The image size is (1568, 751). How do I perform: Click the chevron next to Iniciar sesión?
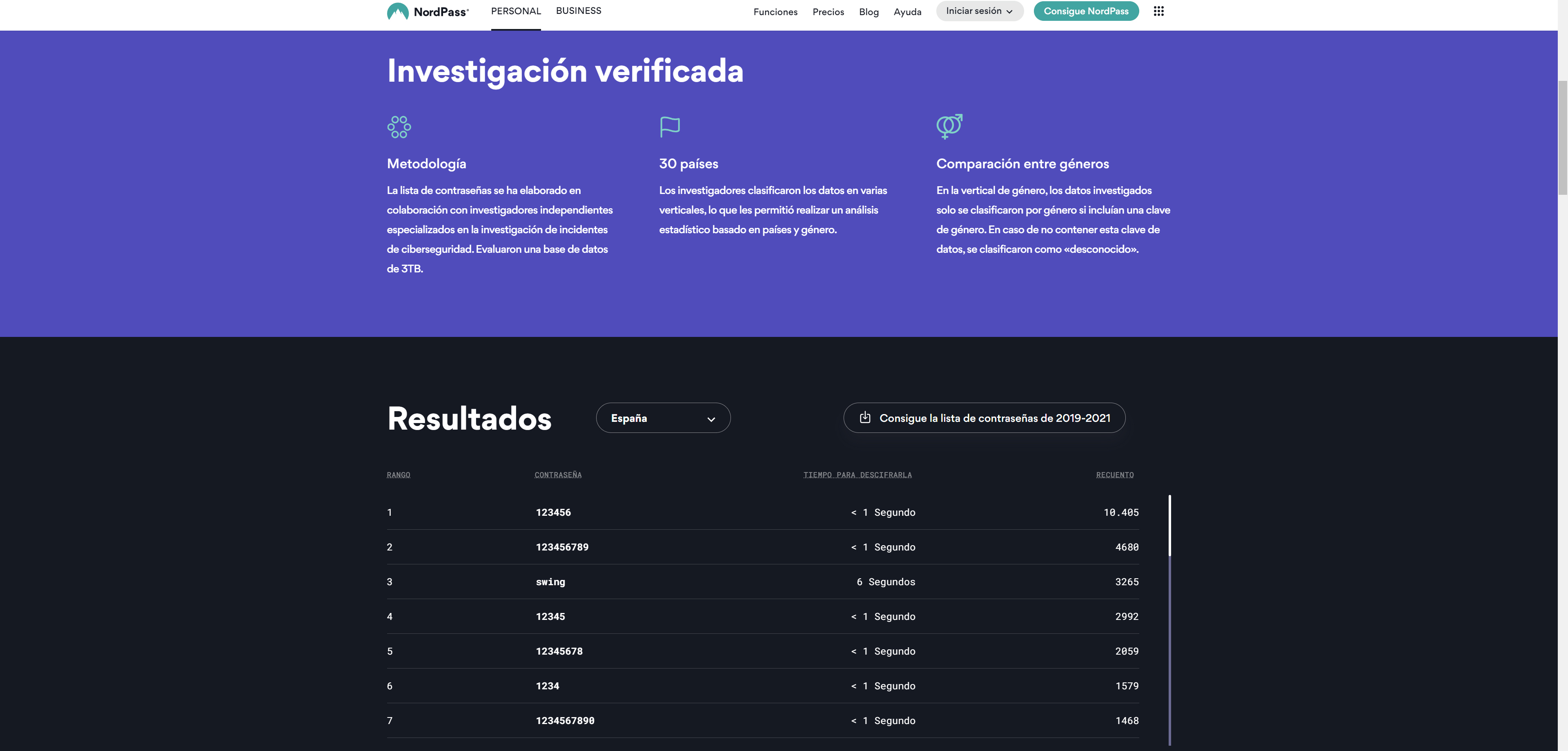[1009, 11]
